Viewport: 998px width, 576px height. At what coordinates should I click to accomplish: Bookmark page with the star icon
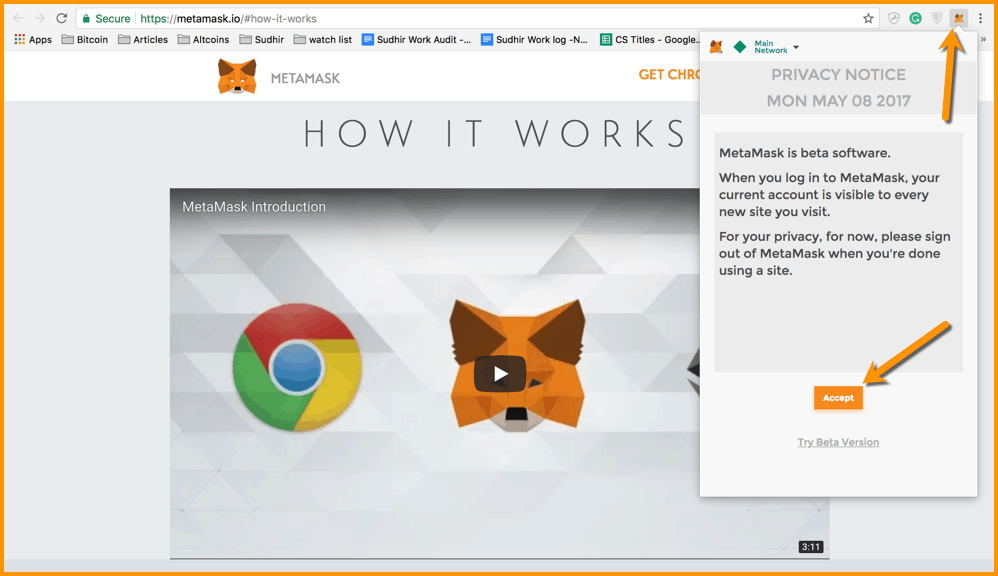pos(868,18)
